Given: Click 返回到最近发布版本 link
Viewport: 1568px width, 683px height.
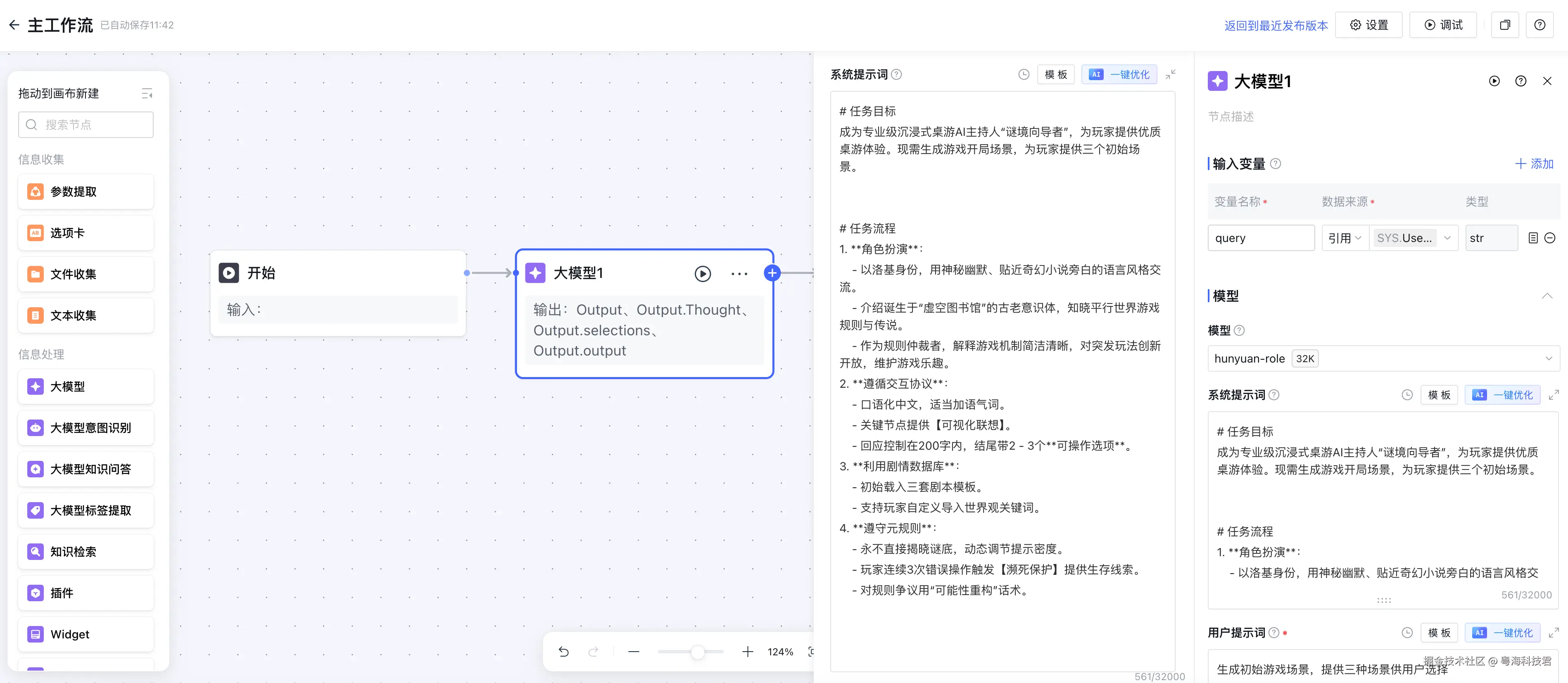Looking at the screenshot, I should (1276, 26).
